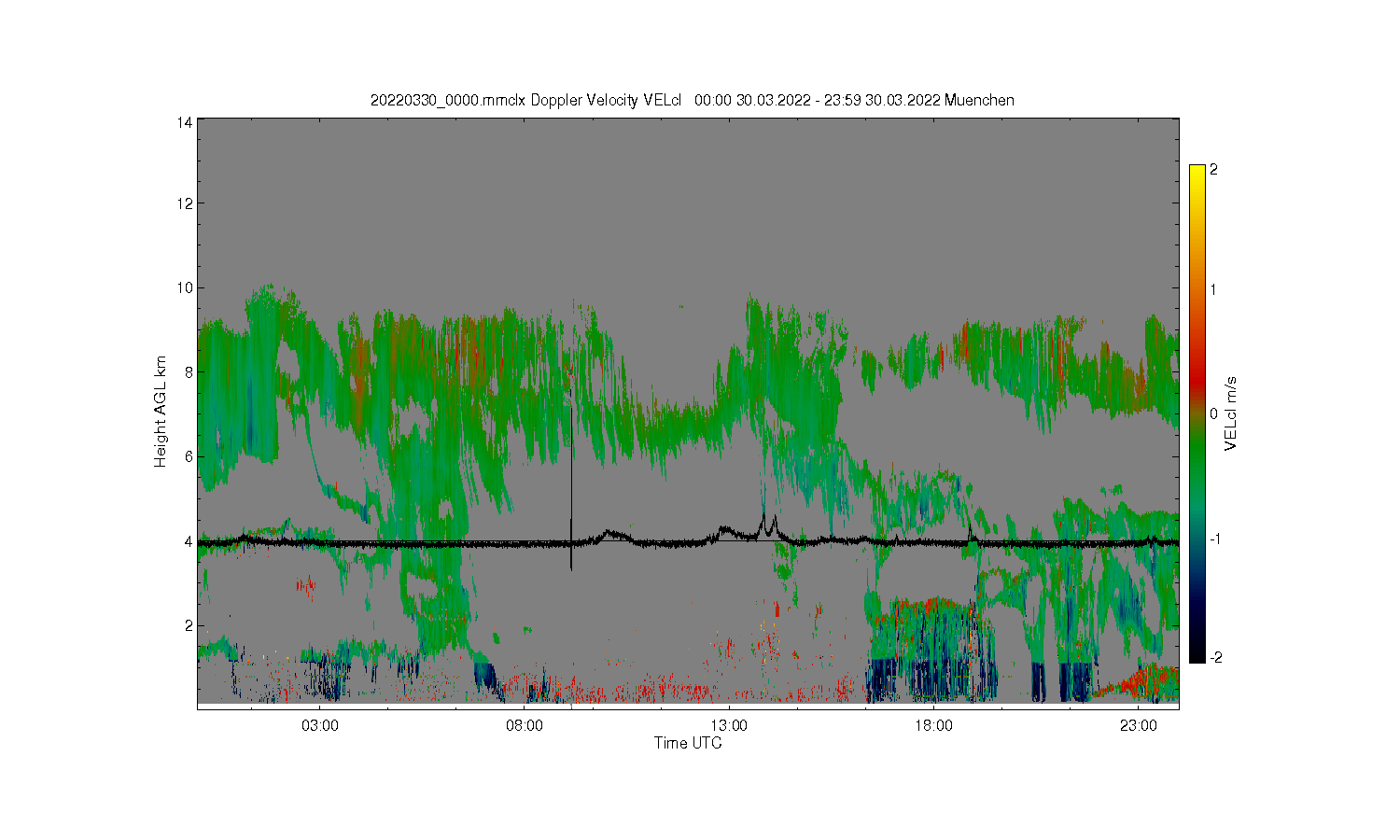Click the colorbar's top value label 2
Image resolution: width=1400 pixels, height=840 pixels.
pos(1213,169)
